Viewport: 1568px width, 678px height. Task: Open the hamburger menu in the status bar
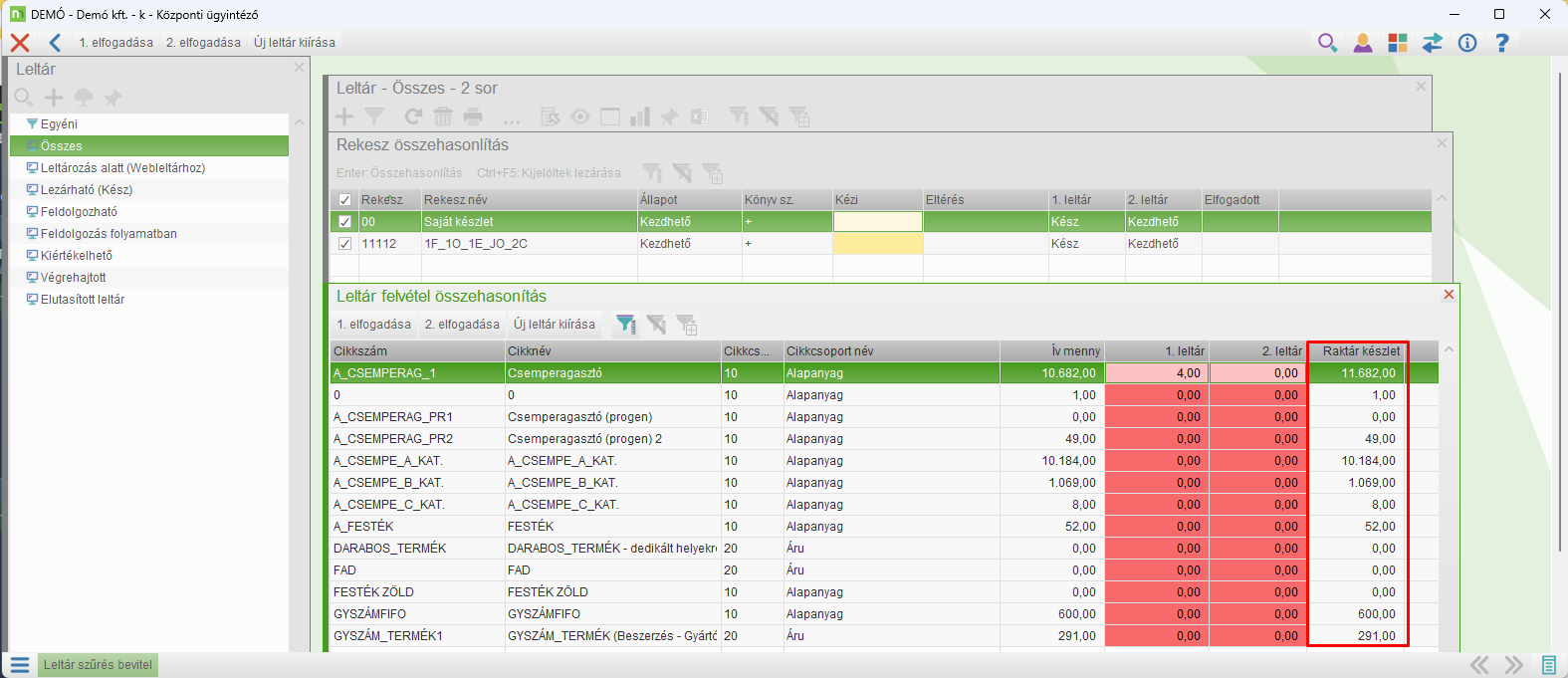[x=20, y=665]
